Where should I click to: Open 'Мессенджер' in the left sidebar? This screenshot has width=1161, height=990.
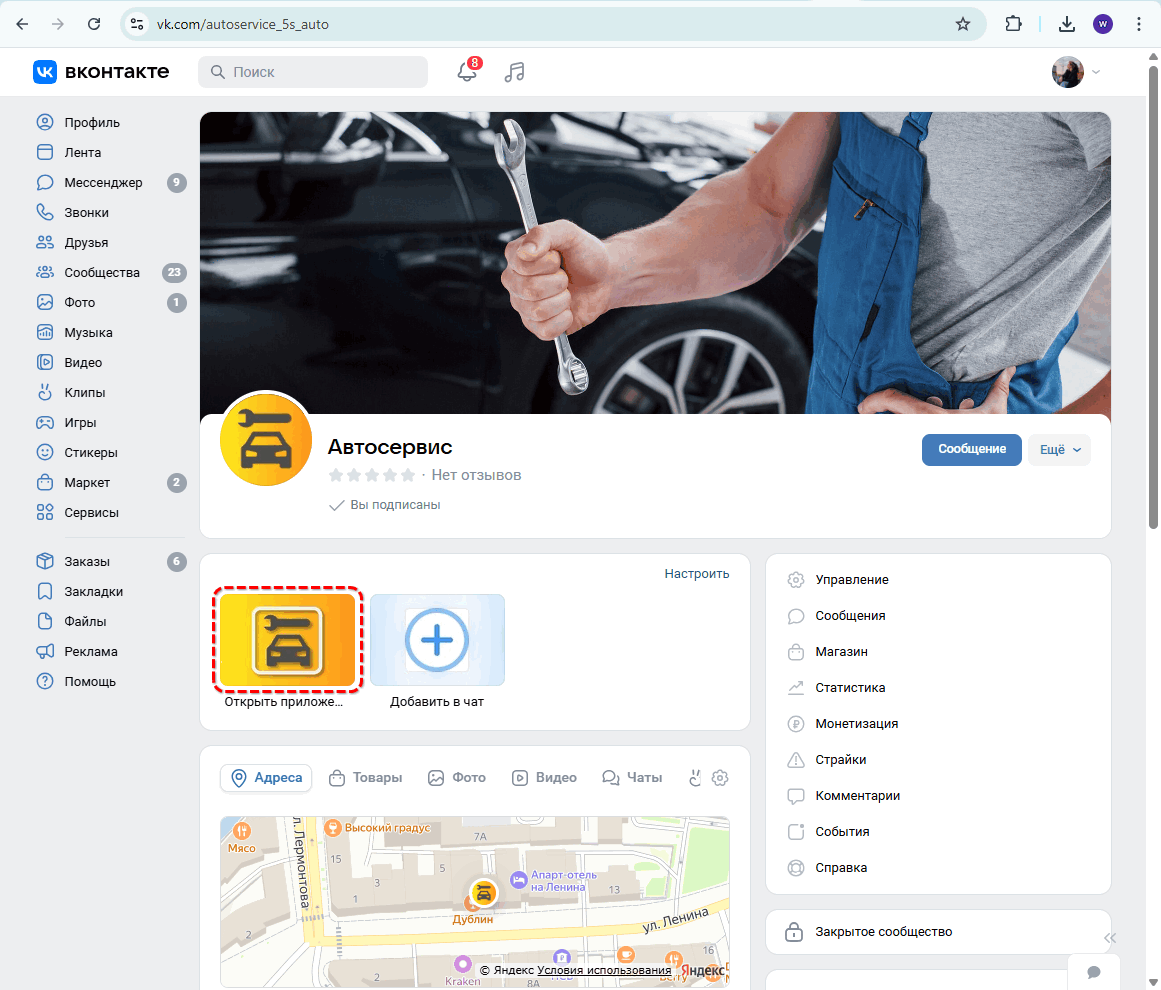(x=103, y=183)
